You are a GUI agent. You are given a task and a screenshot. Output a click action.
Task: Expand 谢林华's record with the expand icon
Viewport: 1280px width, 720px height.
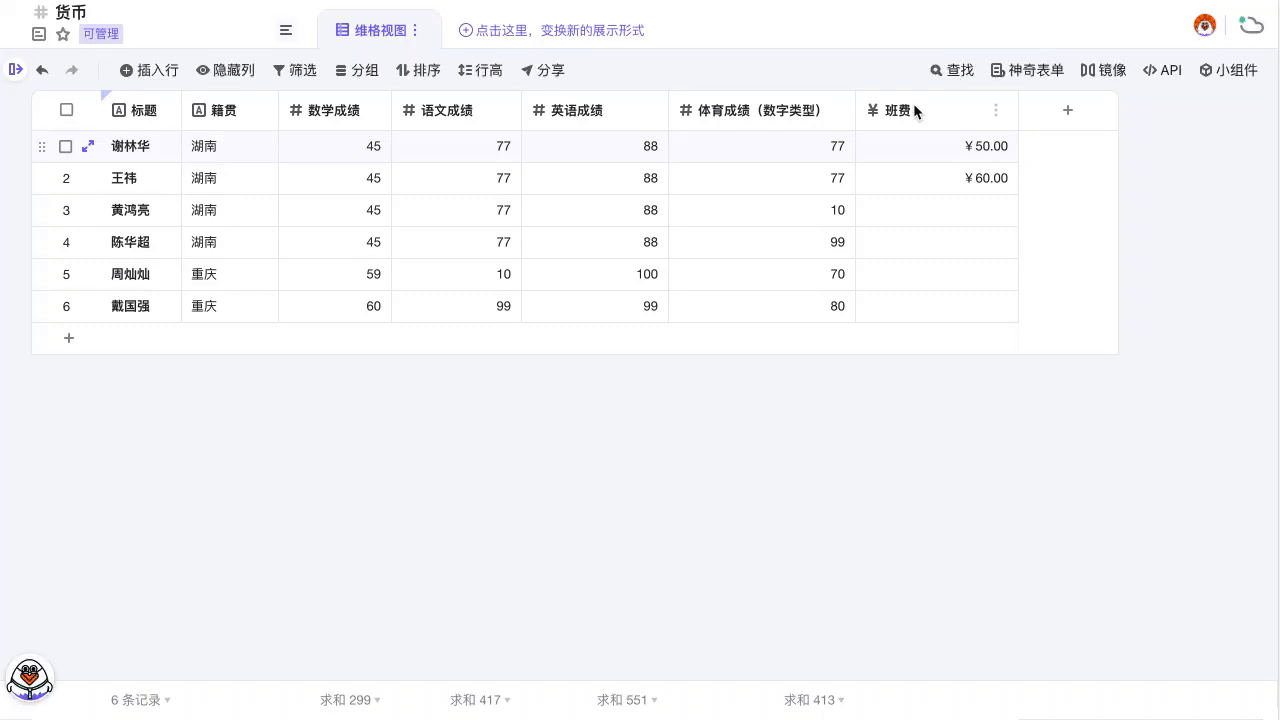coord(88,146)
